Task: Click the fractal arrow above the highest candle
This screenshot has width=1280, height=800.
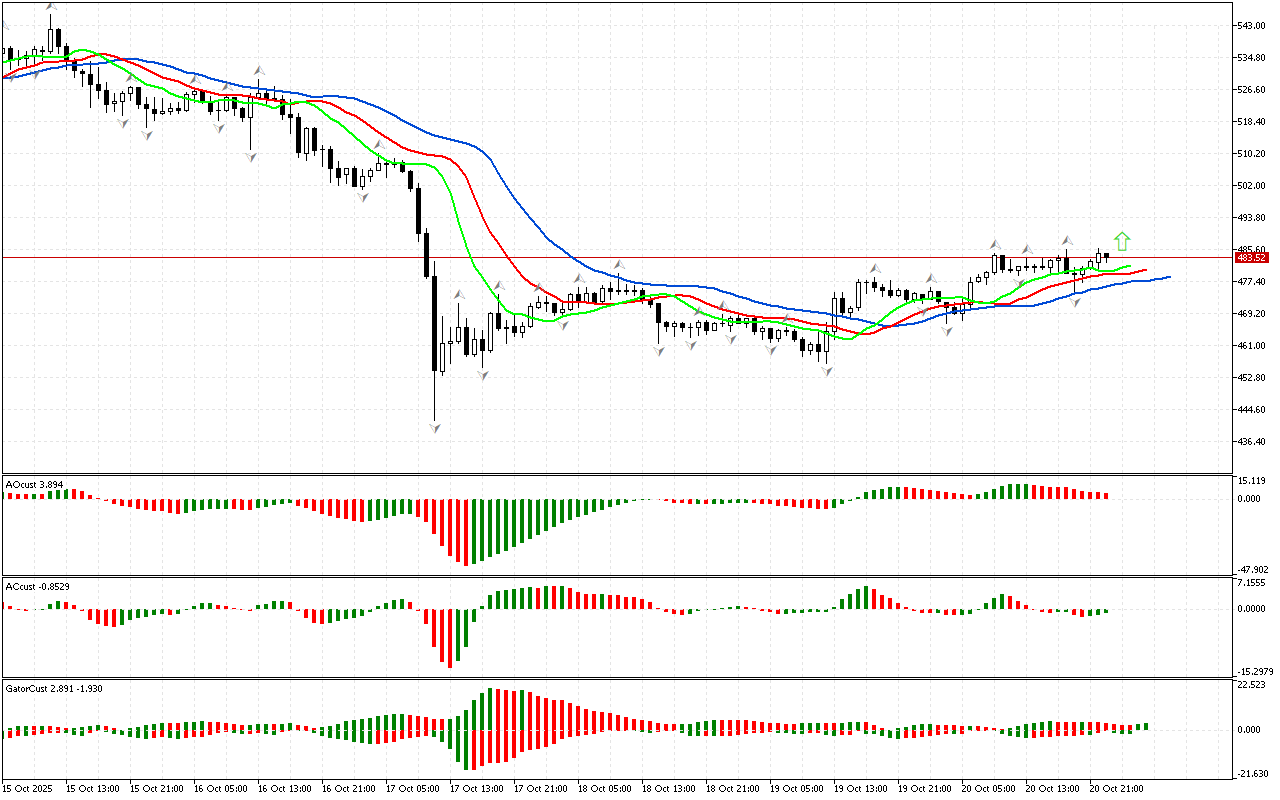Action: tap(51, 7)
